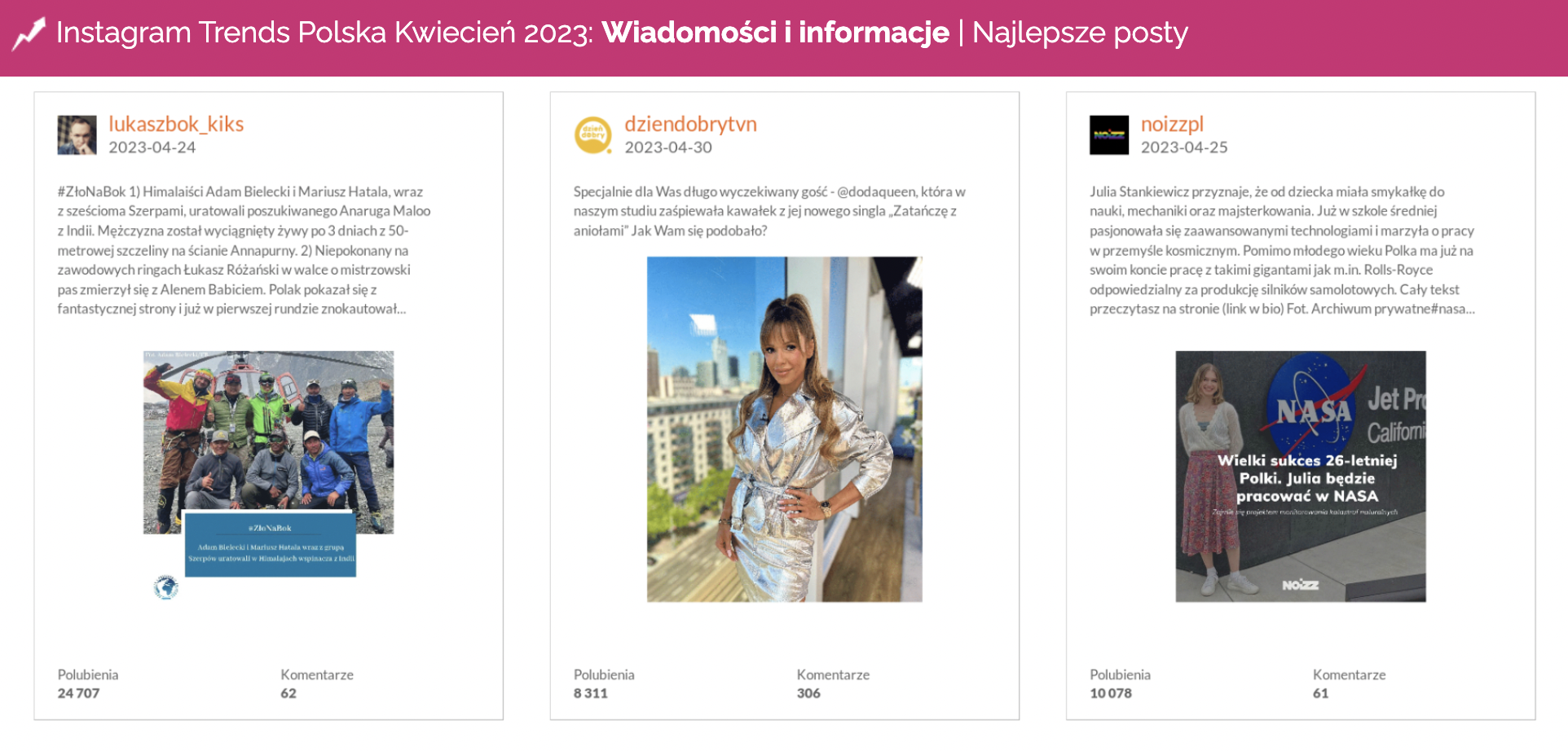
Task: Open lukaszbok_kiks profile avatar
Action: tap(77, 135)
